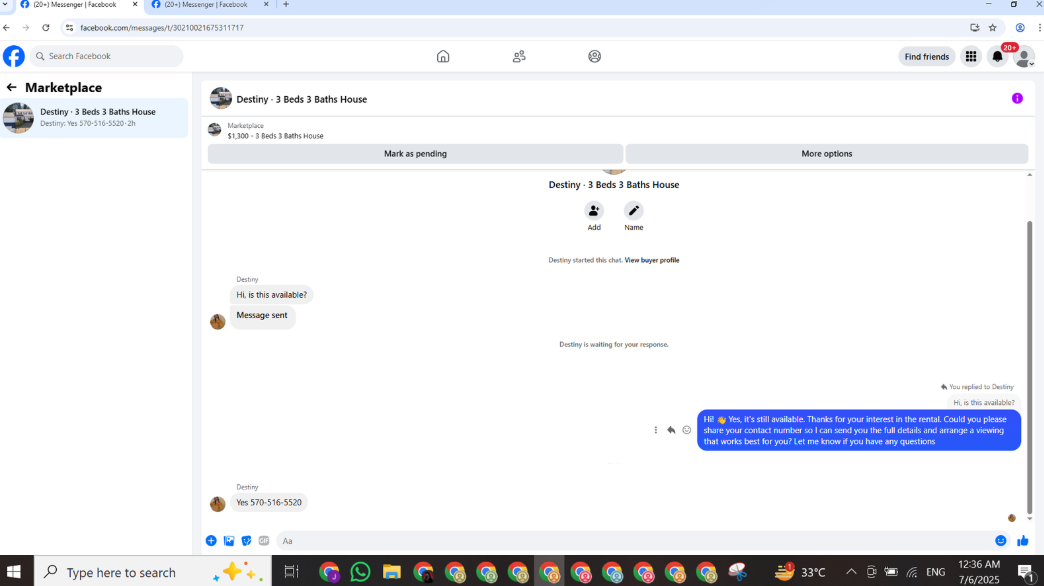Click the 'Hi, is this available?' message from Destiny
The width and height of the screenshot is (1044, 586).
pyautogui.click(x=272, y=295)
